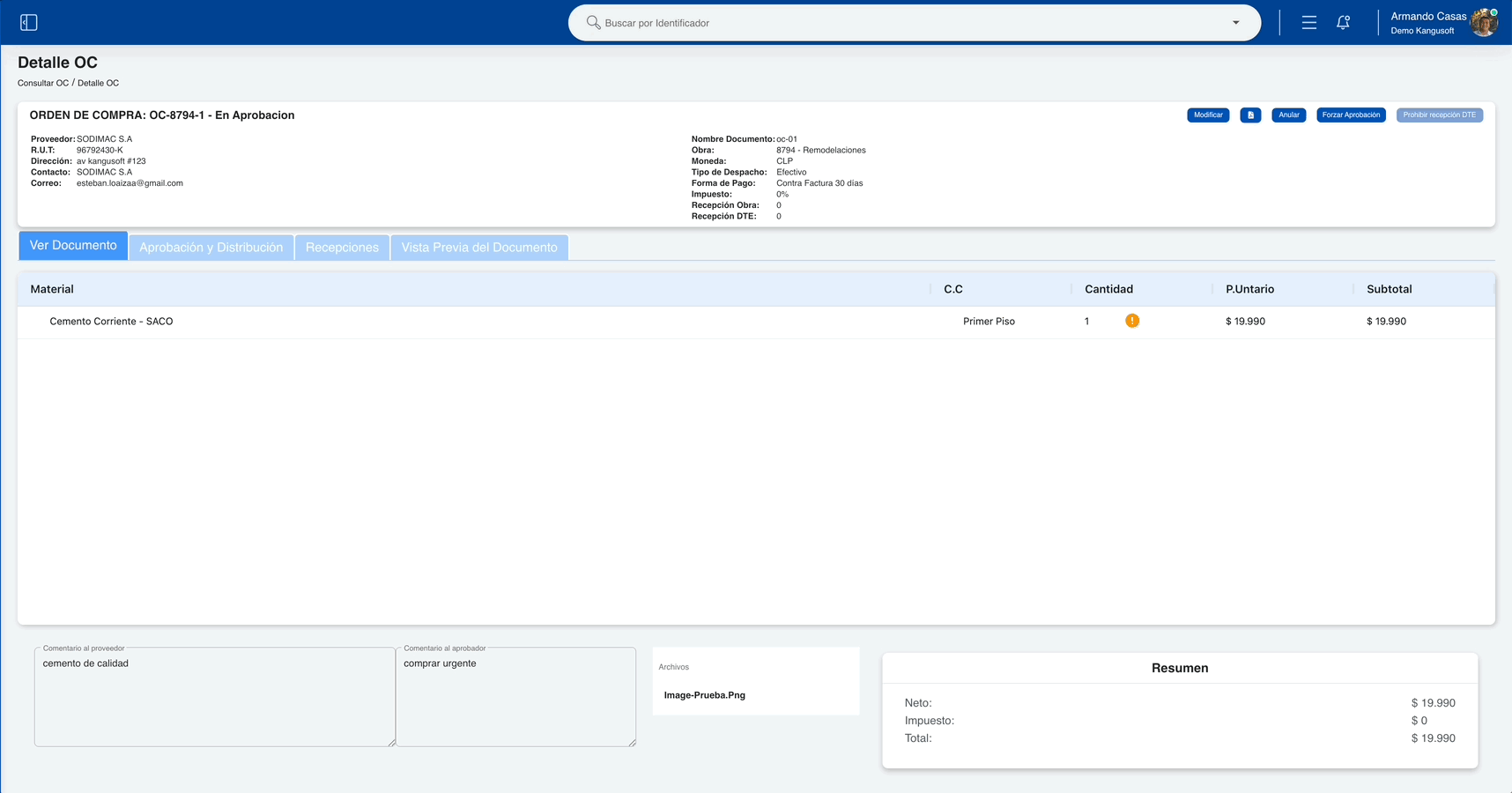Click the Comentario al proveedor textarea
The height and width of the screenshot is (793, 1512).
click(x=215, y=697)
